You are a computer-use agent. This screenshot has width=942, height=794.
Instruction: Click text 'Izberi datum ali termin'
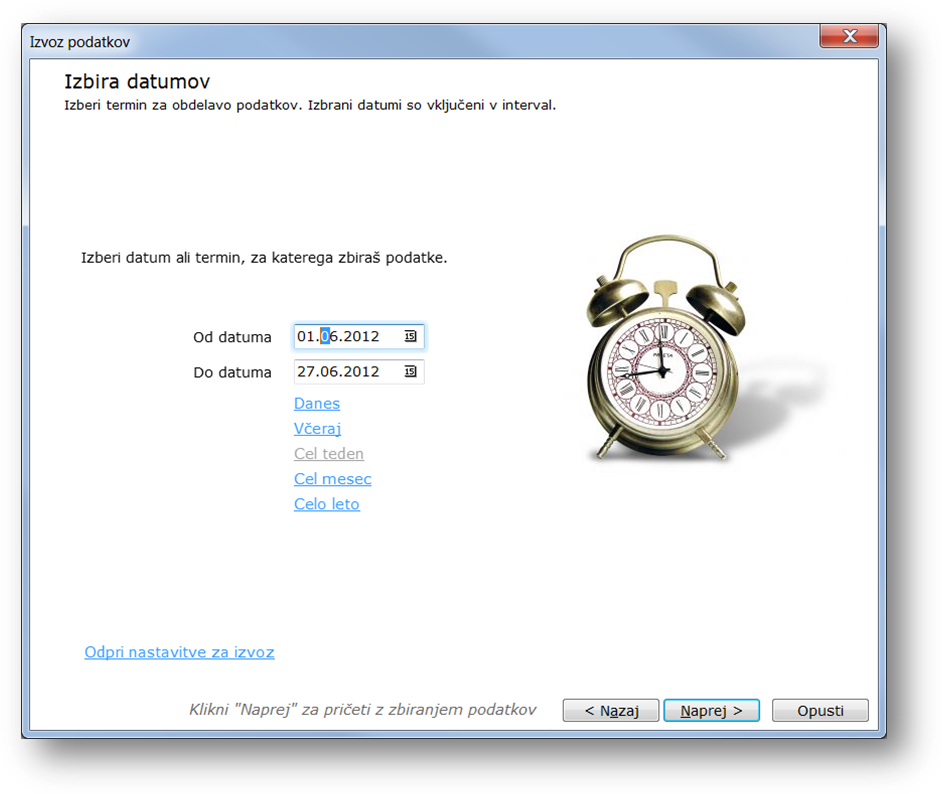point(163,258)
